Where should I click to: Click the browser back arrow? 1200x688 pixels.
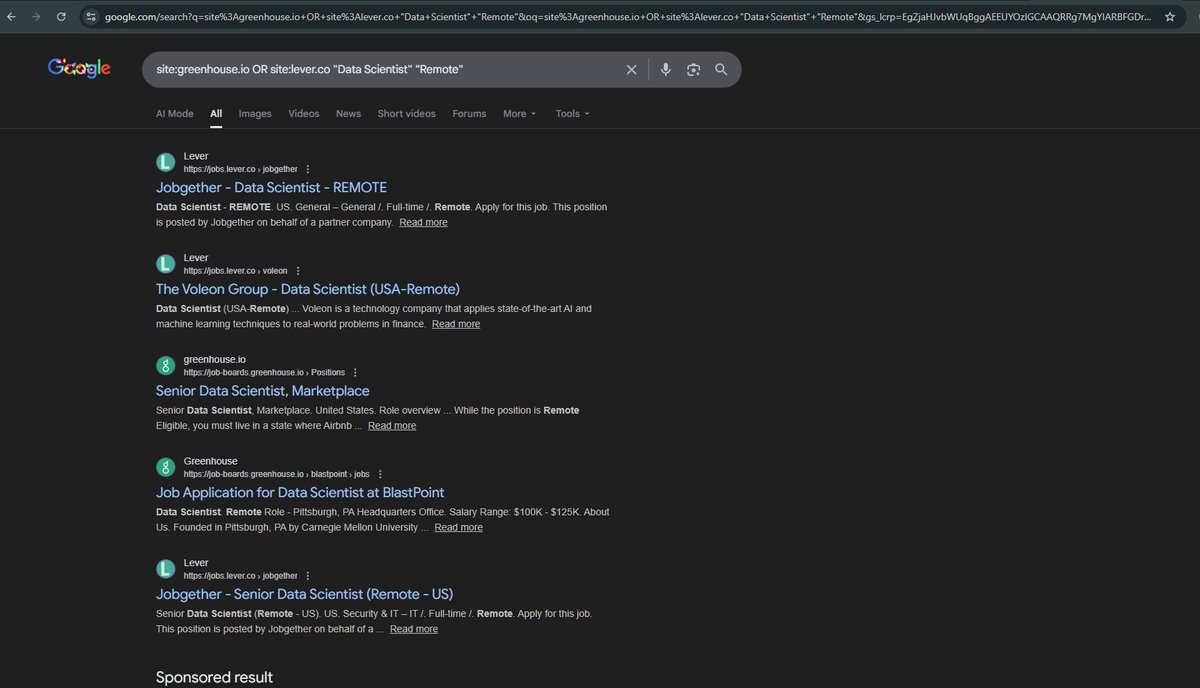11,17
